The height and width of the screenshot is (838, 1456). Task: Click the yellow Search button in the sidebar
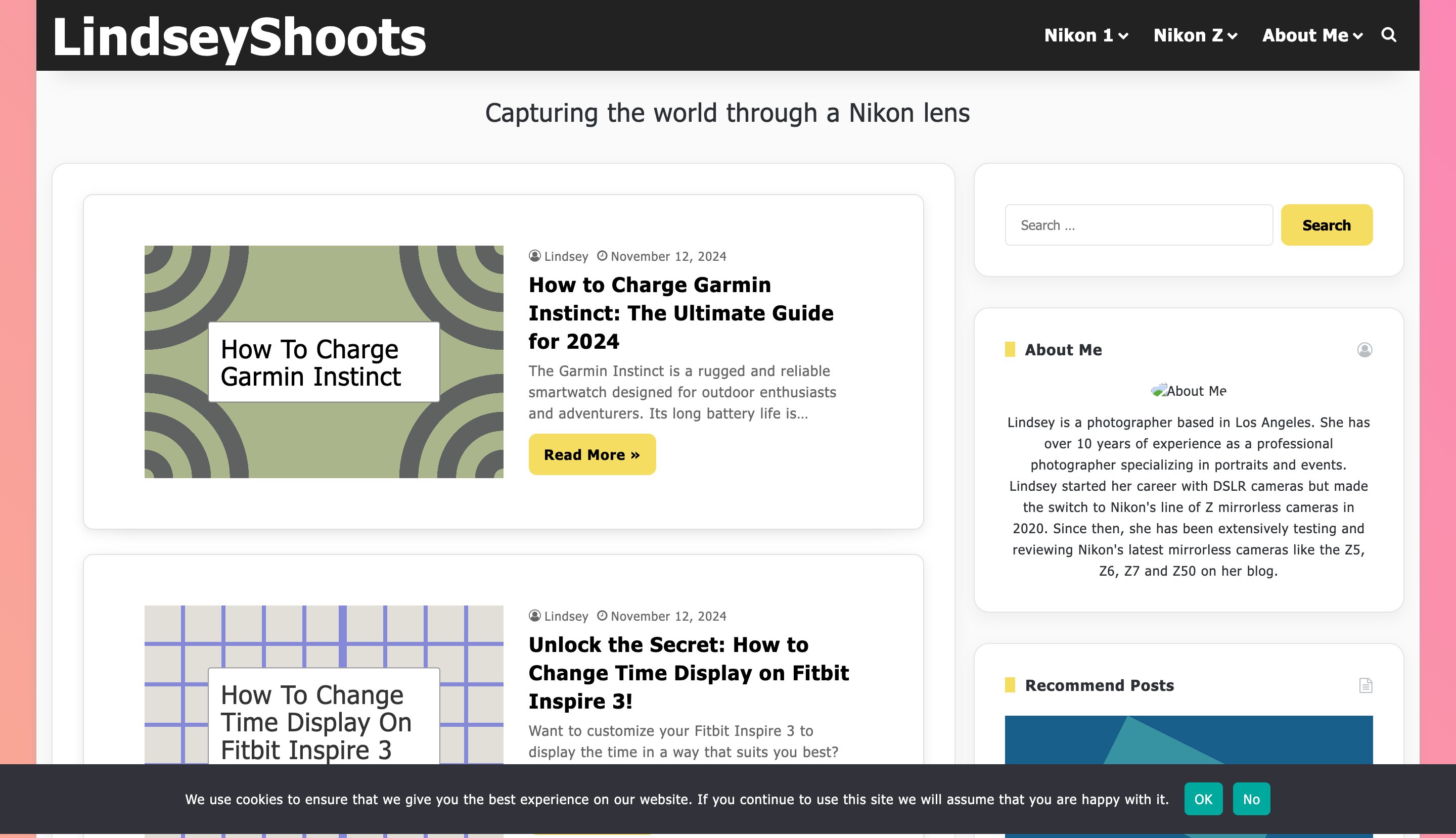coord(1326,224)
